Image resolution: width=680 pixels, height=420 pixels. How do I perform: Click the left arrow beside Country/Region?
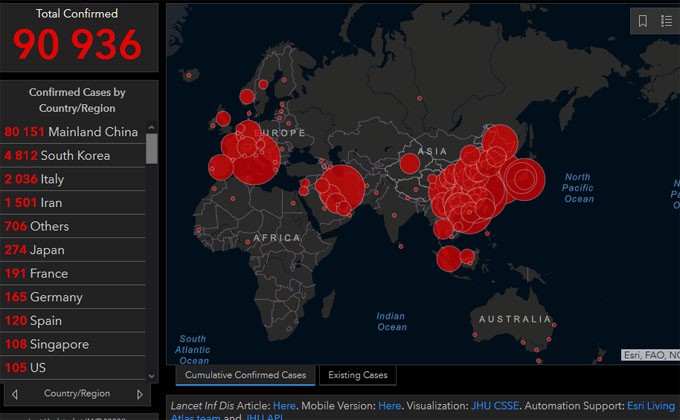click(14, 394)
